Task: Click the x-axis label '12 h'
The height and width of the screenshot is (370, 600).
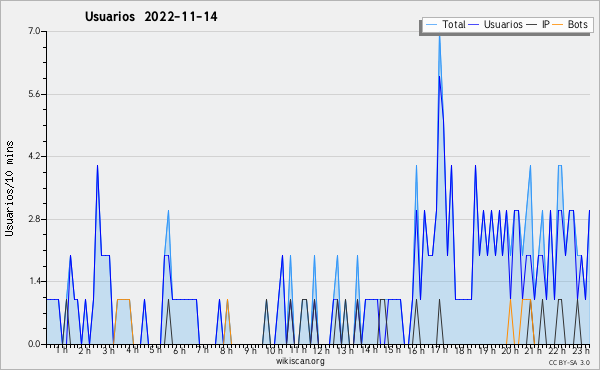Action: click(x=321, y=350)
